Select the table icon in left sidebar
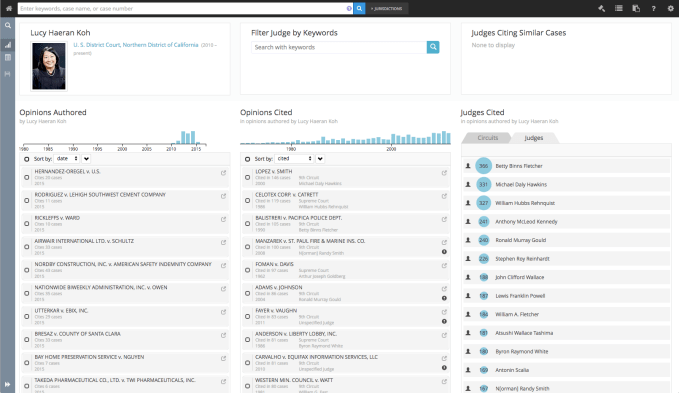The image size is (679, 393). [x=8, y=58]
